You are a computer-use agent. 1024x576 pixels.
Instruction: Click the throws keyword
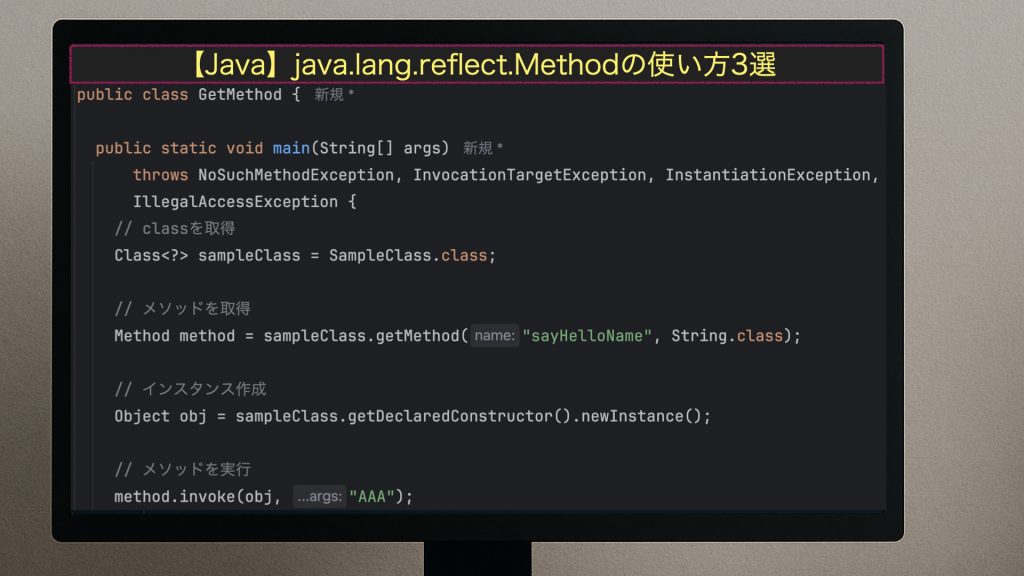point(160,175)
